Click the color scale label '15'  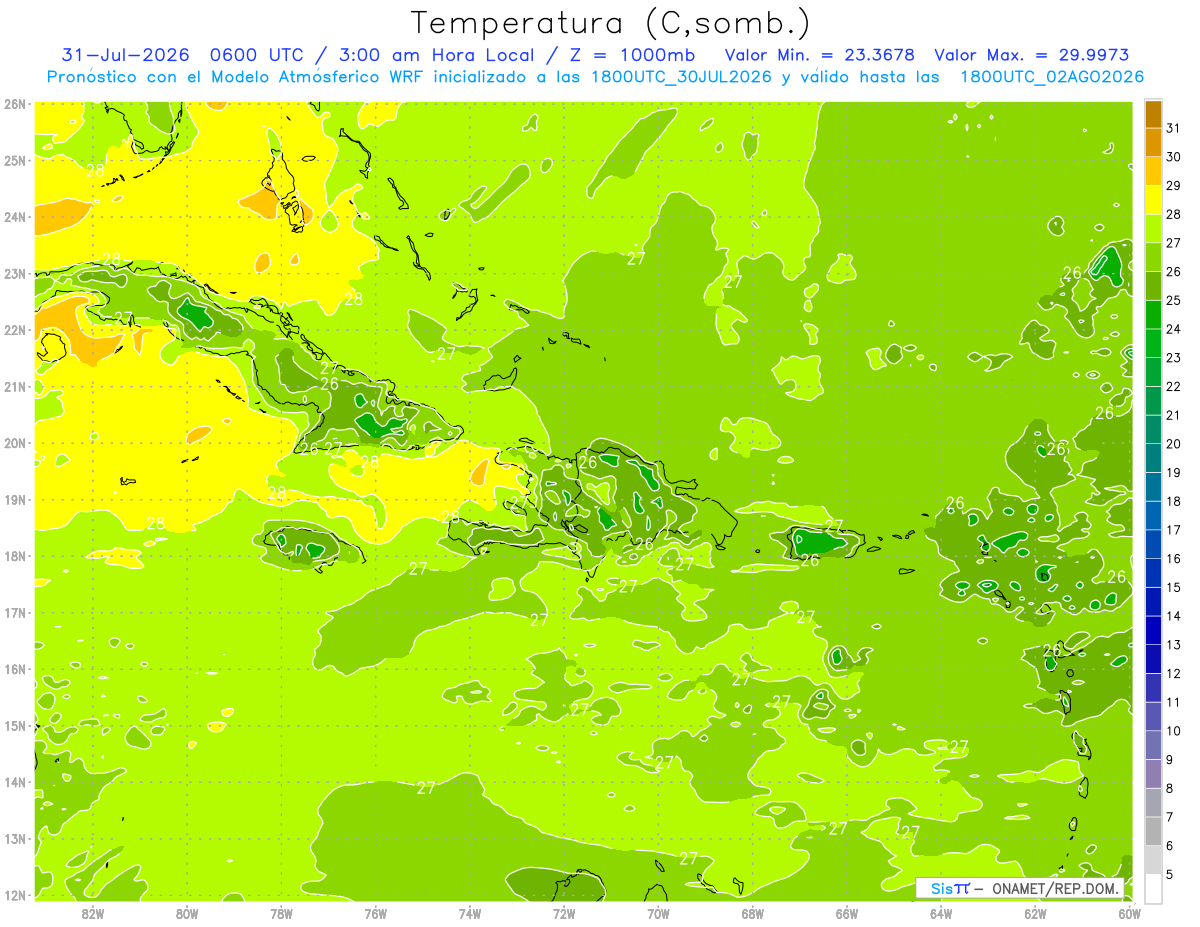tap(1174, 587)
